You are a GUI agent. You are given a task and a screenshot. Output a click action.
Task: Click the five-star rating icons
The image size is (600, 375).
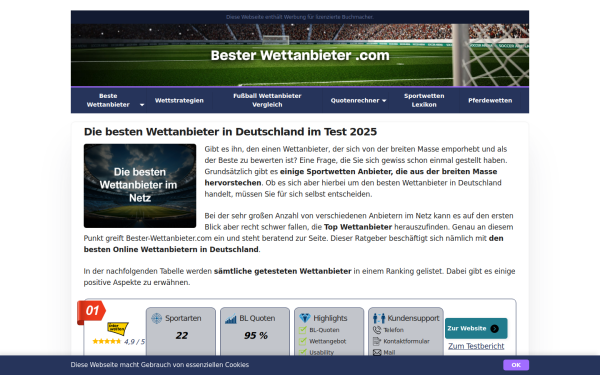coord(107,341)
